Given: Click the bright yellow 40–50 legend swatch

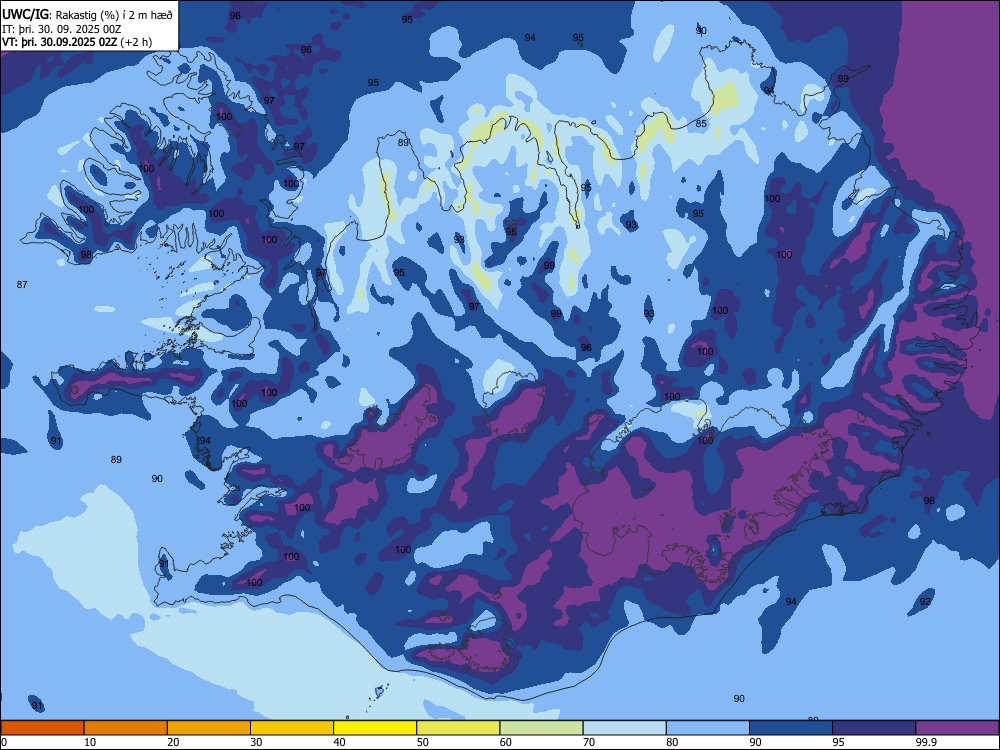Looking at the screenshot, I should click(375, 728).
